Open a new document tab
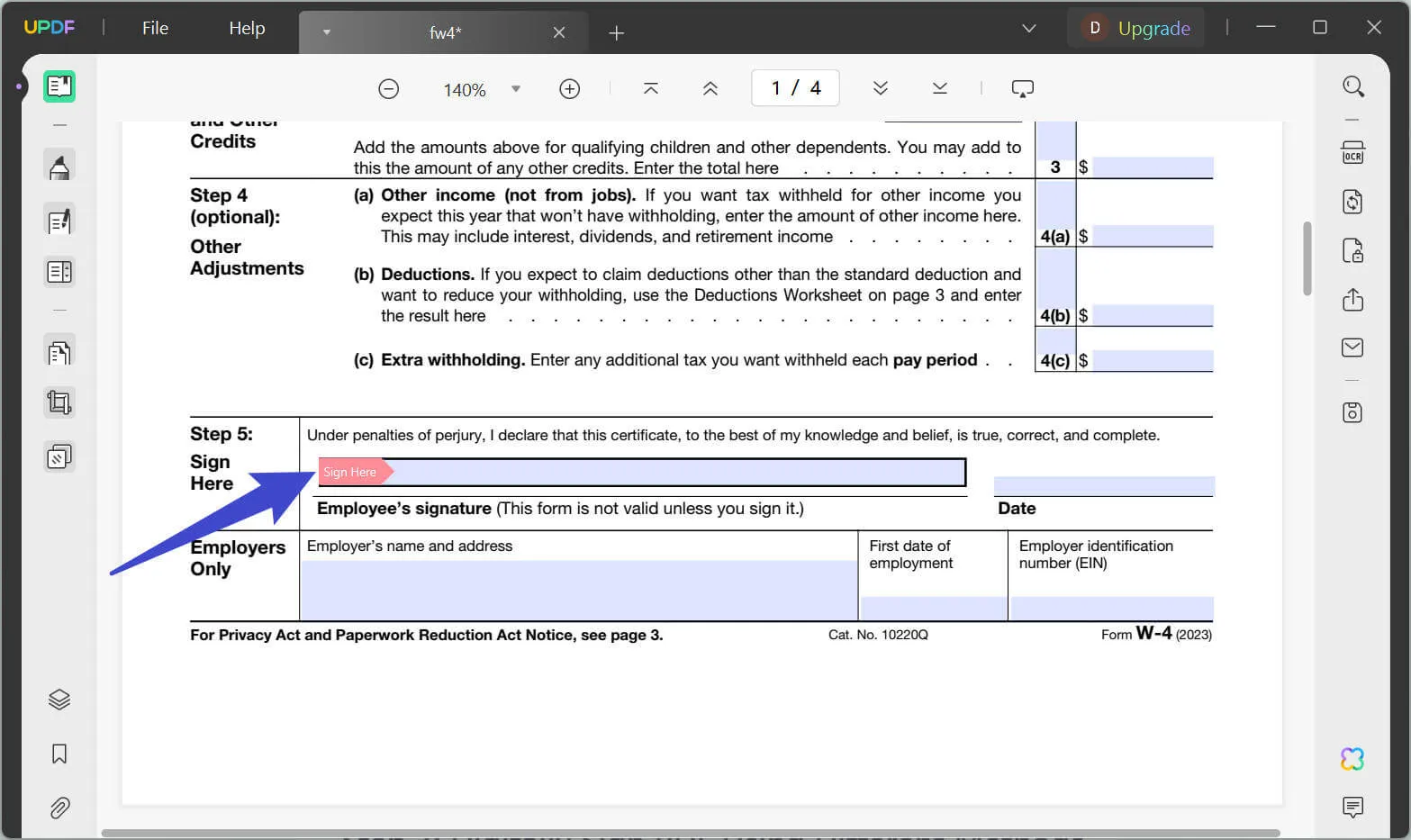This screenshot has height=840, width=1411. pyautogui.click(x=616, y=32)
